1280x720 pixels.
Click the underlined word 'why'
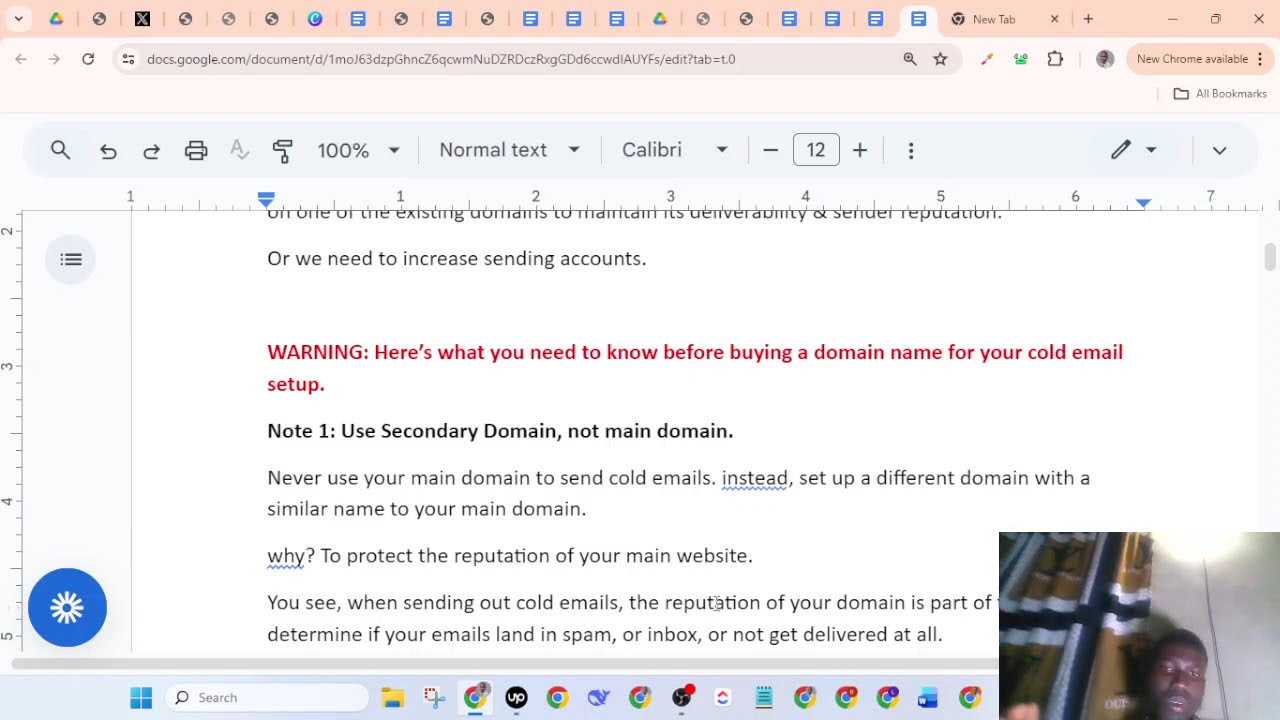click(x=286, y=556)
